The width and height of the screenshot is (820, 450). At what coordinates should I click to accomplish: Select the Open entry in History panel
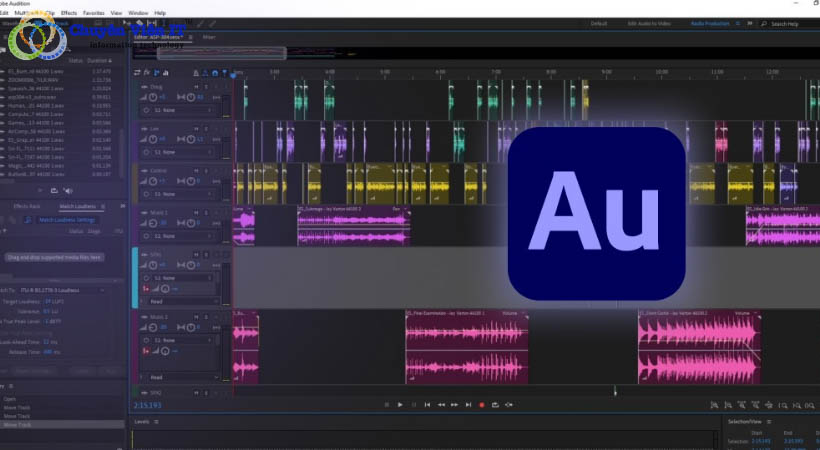(x=10, y=399)
